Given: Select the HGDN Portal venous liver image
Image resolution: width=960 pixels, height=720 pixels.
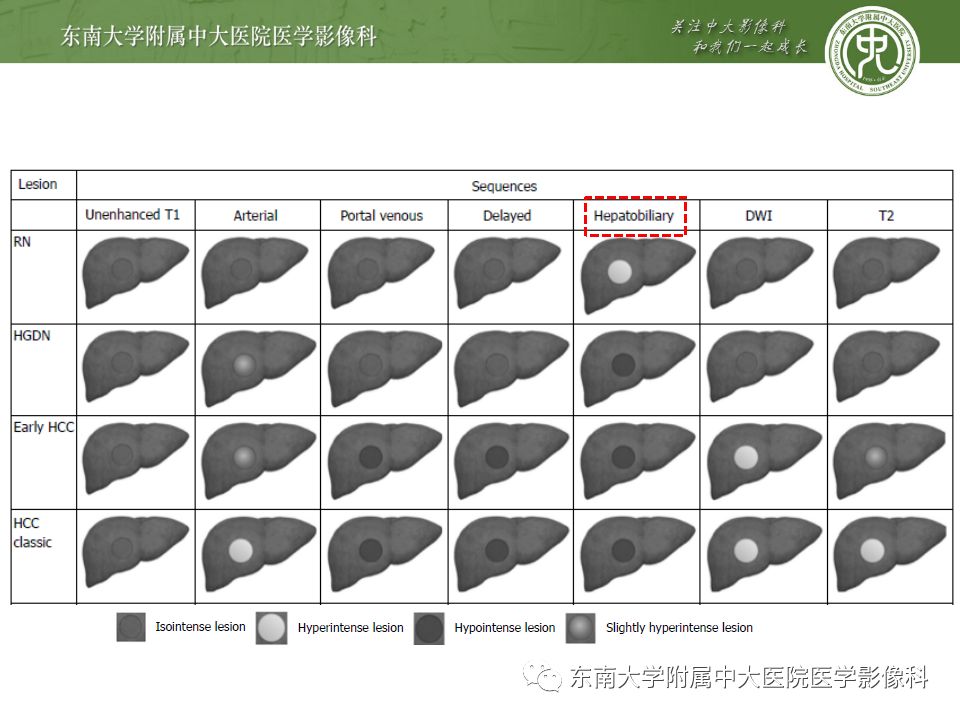Looking at the screenshot, I should tap(384, 369).
